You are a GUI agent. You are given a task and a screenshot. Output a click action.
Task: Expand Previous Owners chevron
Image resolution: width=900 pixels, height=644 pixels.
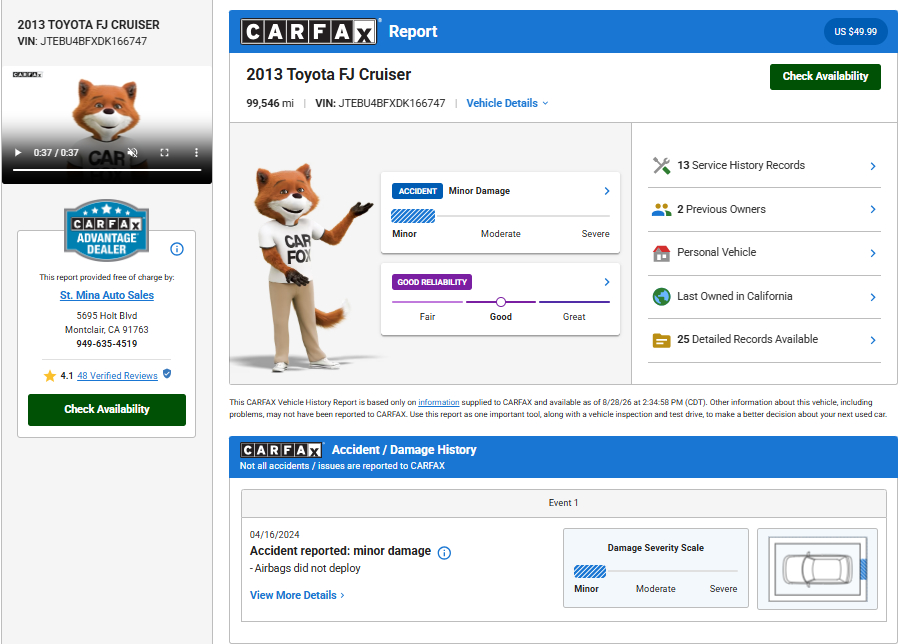coord(872,210)
